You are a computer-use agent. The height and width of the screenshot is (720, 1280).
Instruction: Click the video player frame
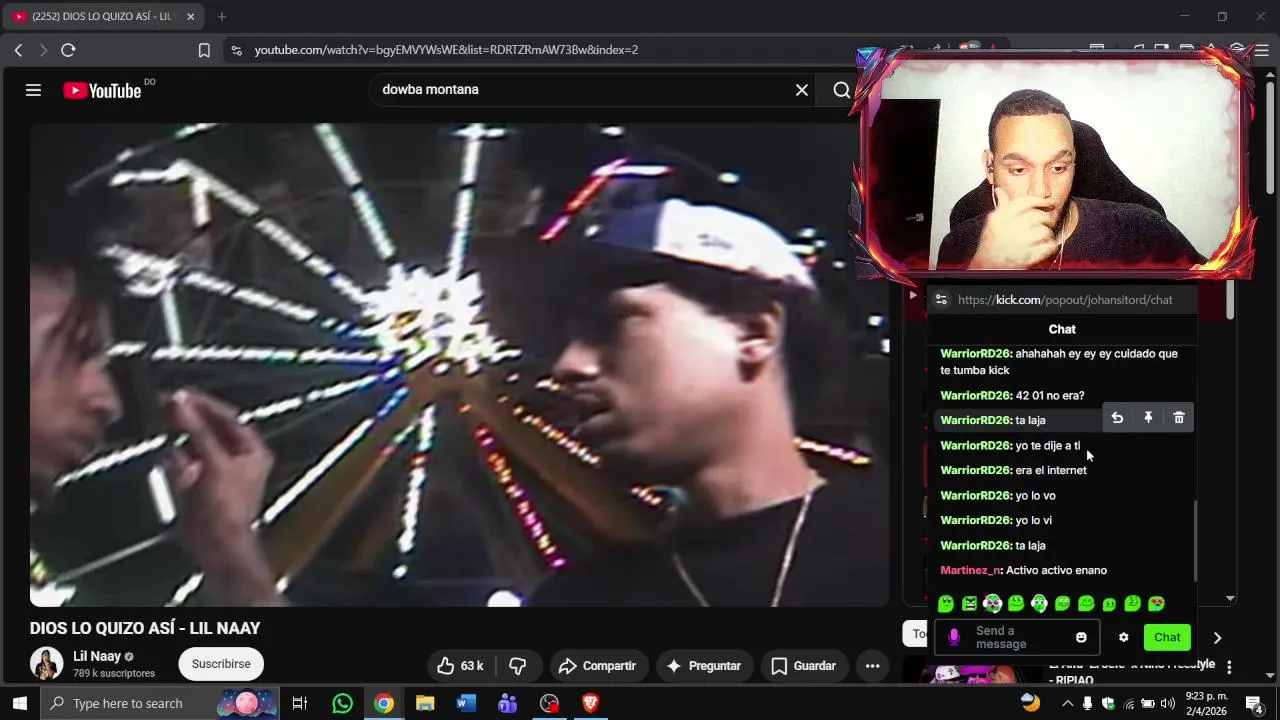459,365
